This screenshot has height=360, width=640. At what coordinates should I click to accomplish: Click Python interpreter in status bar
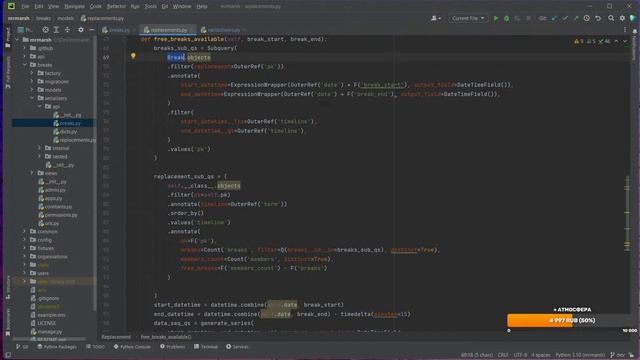(x=580, y=355)
